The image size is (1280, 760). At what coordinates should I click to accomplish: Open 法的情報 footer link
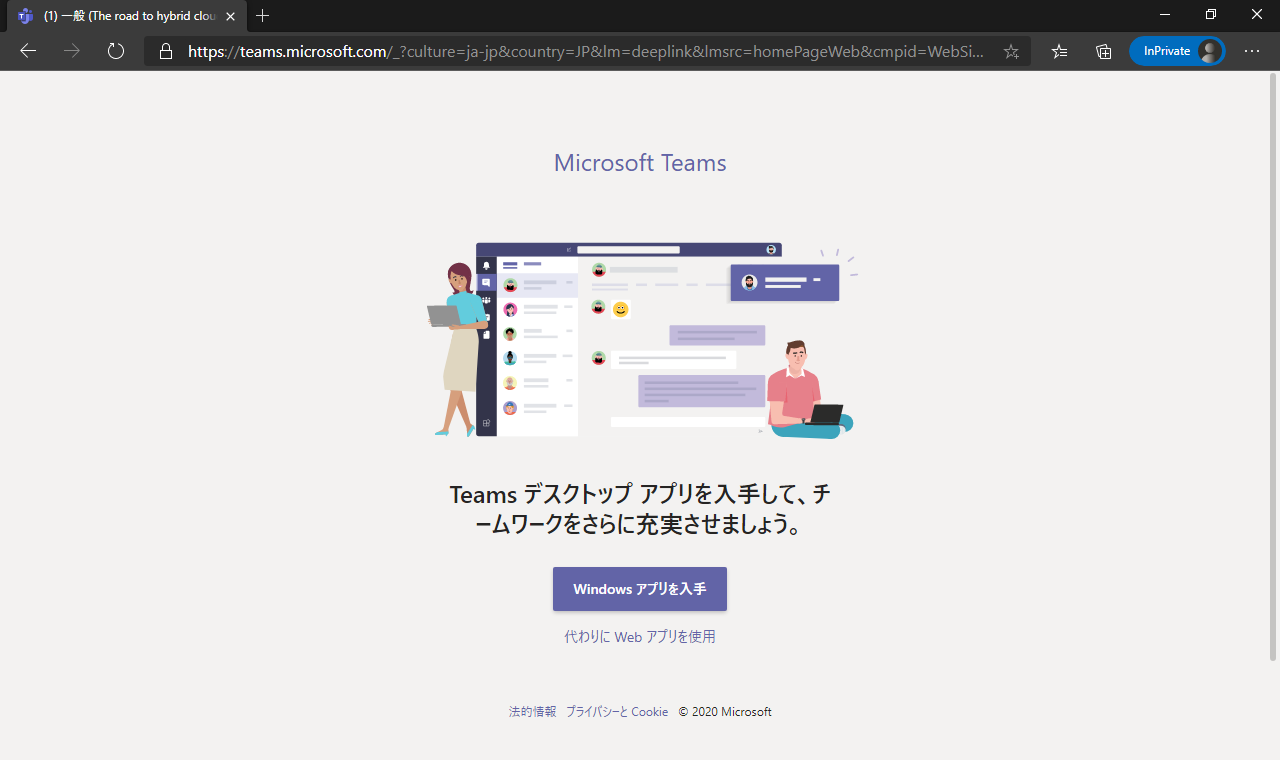532,712
